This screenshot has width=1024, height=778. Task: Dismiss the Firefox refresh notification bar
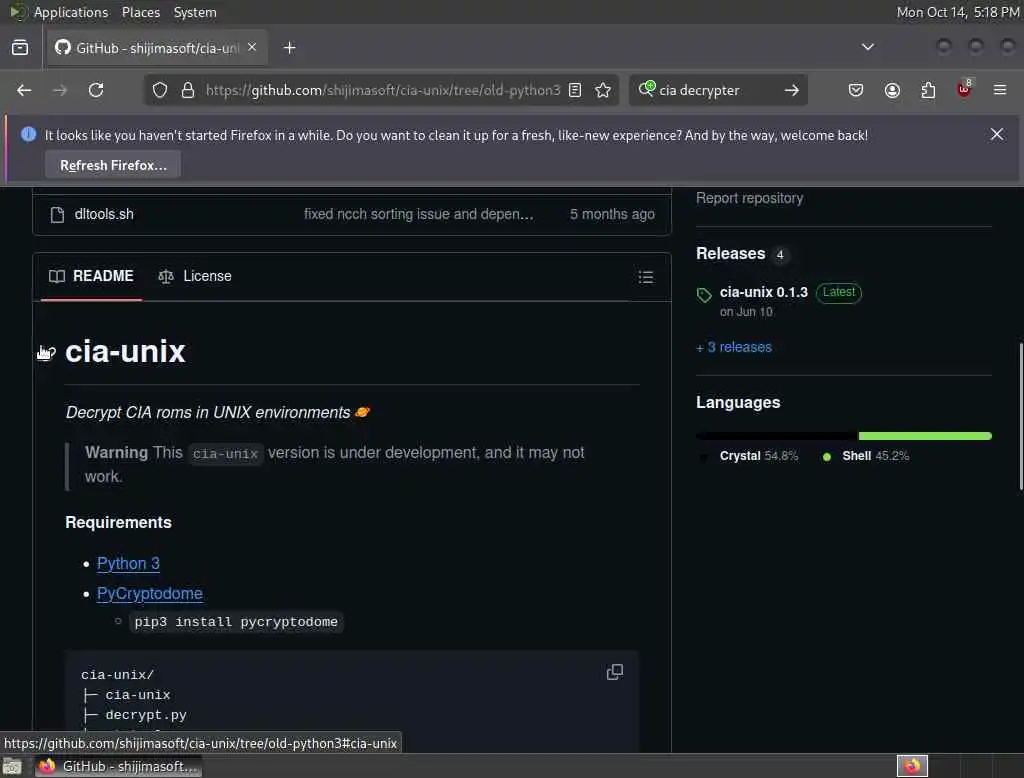coord(997,134)
